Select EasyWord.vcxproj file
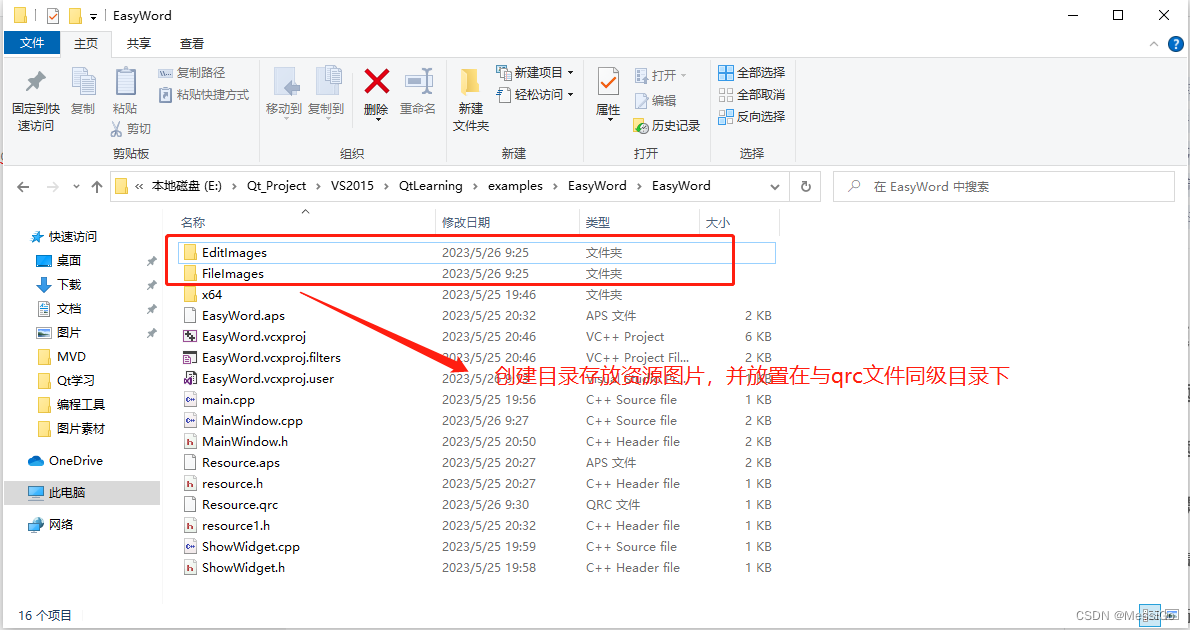Viewport: 1190px width, 630px height. click(478, 337)
